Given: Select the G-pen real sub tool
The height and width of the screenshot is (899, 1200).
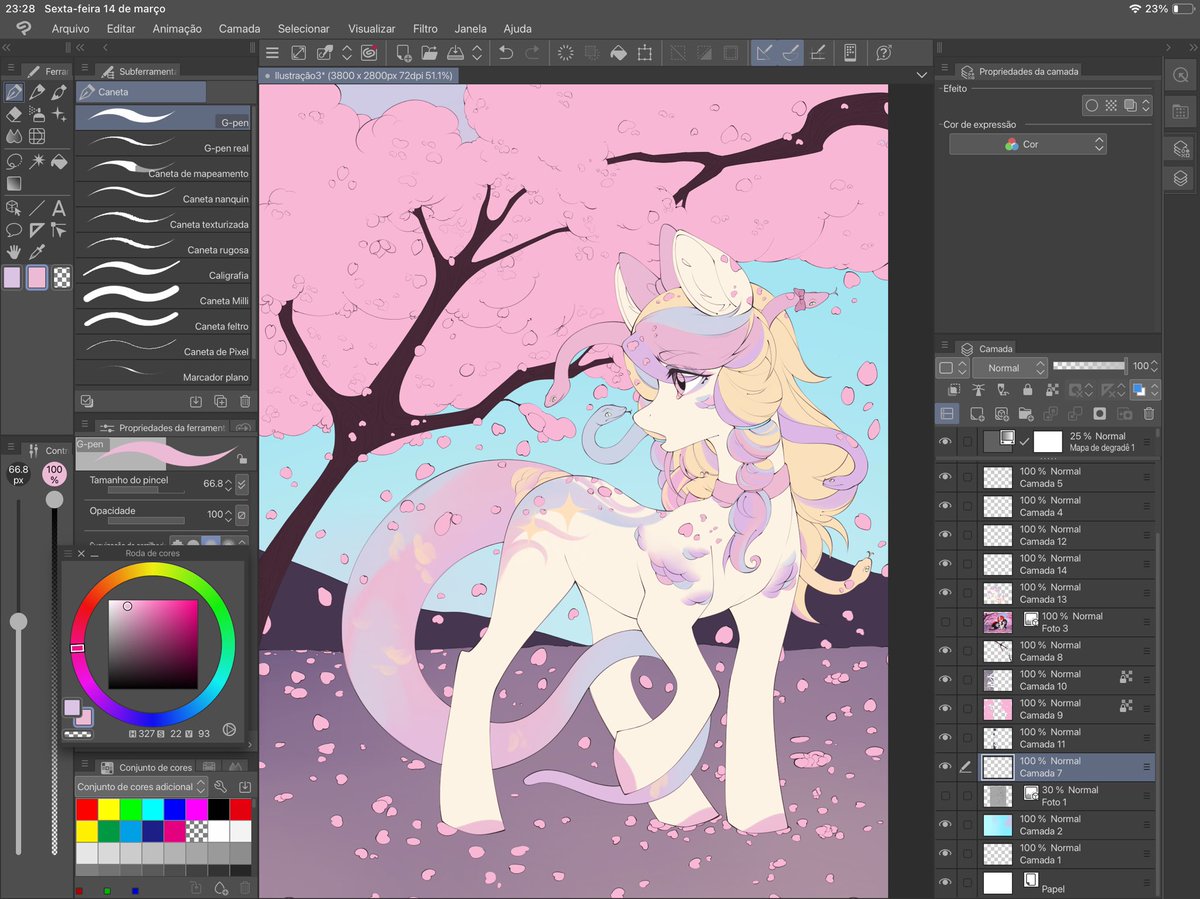Looking at the screenshot, I should point(164,143).
